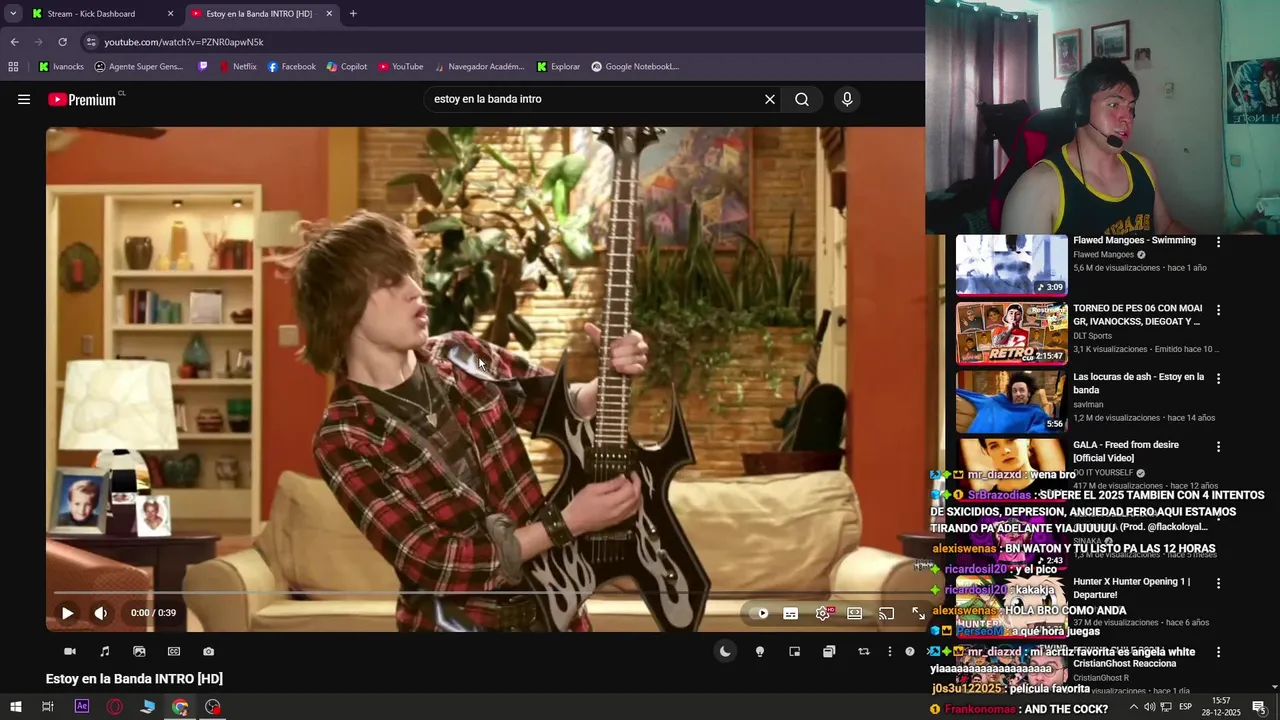Viewport: 1280px width, 720px height.
Task: Open a new browser tab
Action: [353, 14]
